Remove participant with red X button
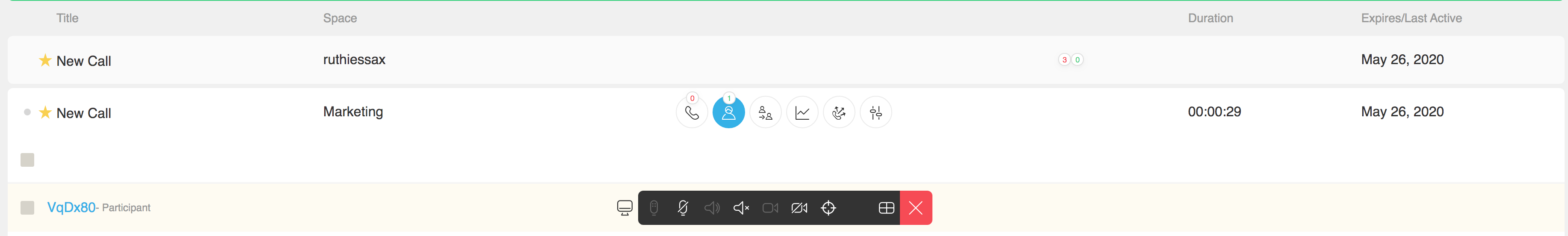Screen dimensions: 1568x236 (915, 208)
